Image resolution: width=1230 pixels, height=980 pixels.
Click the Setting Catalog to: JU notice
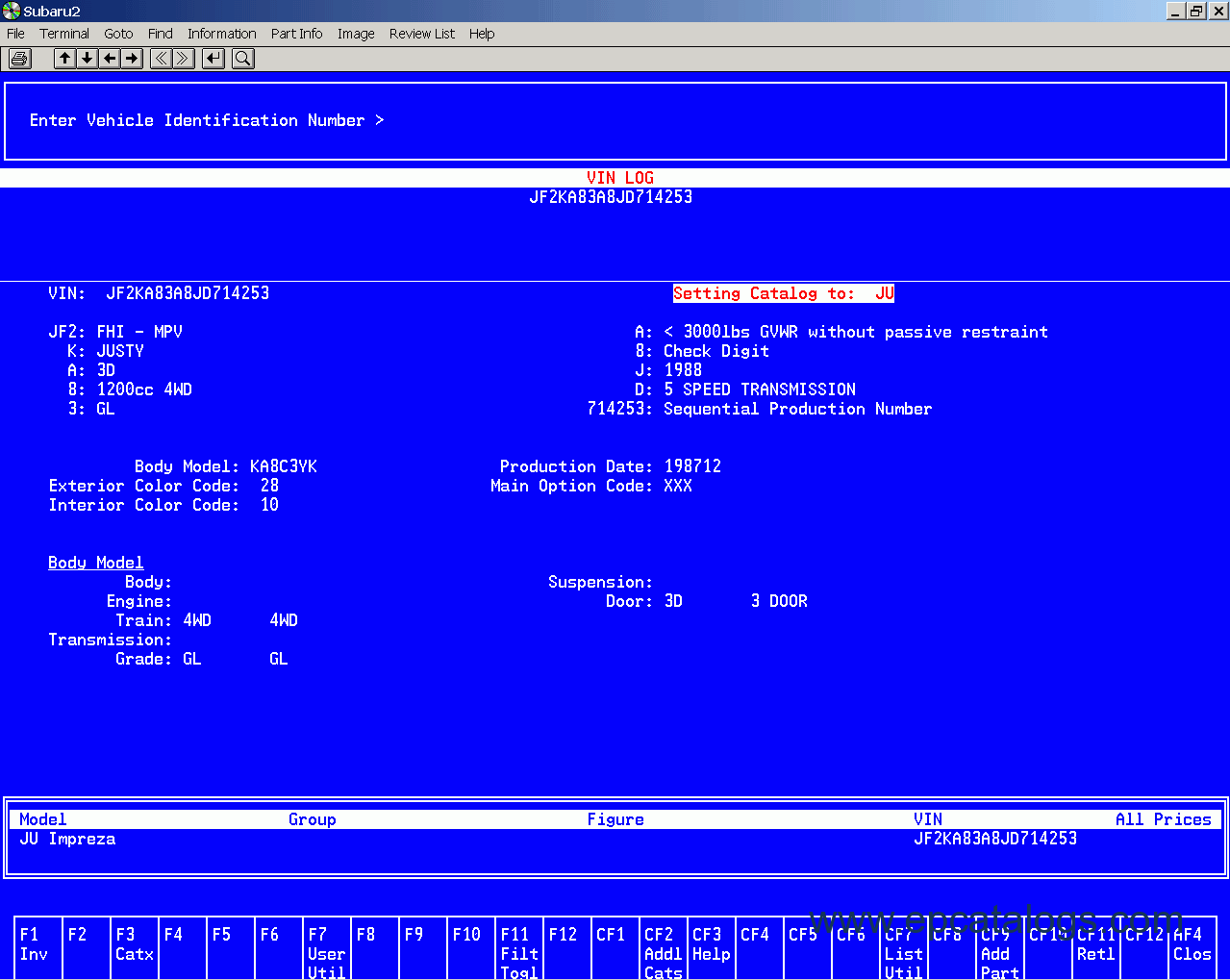tap(784, 293)
